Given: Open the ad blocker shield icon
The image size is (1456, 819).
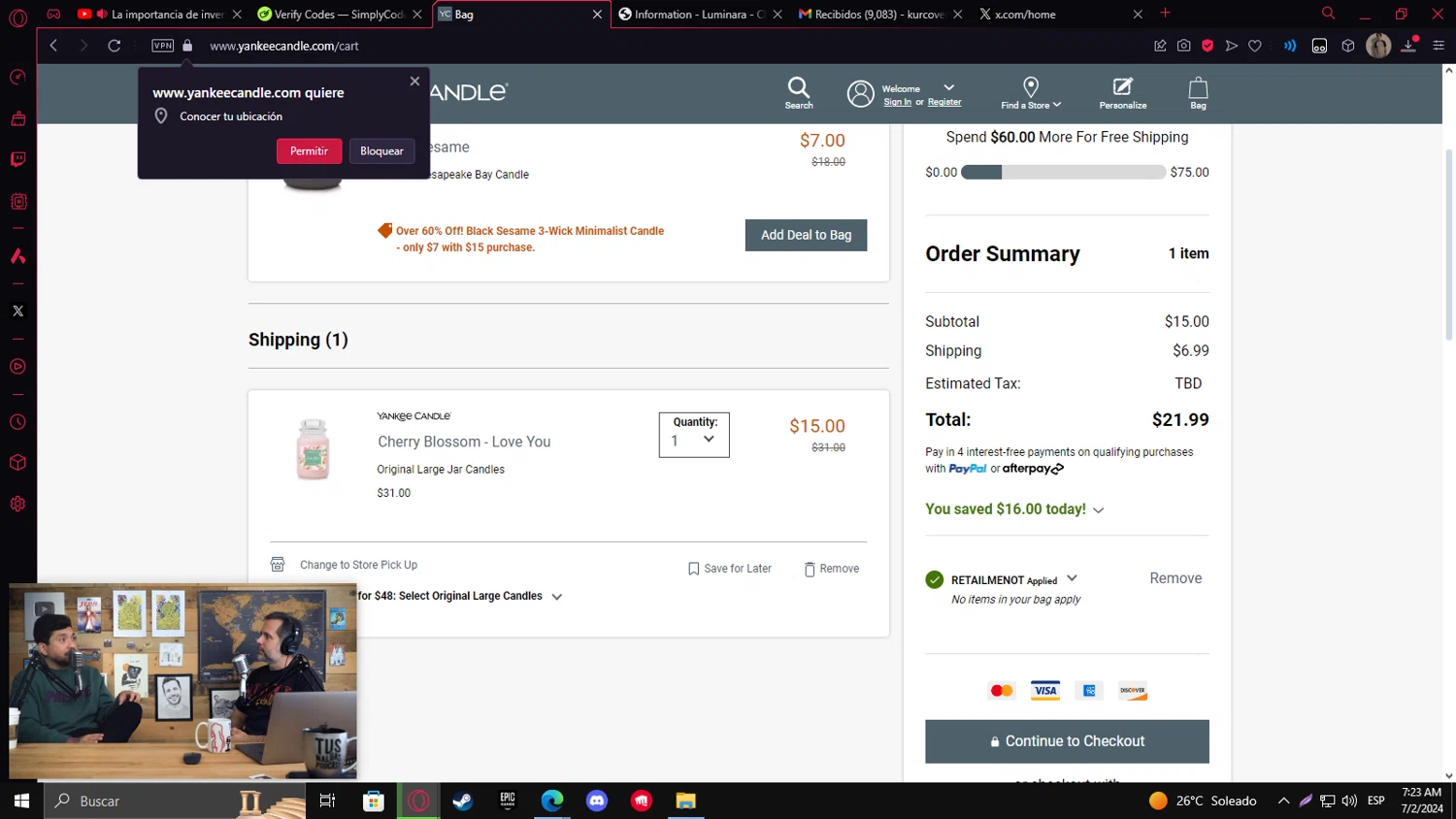Looking at the screenshot, I should 1208,46.
